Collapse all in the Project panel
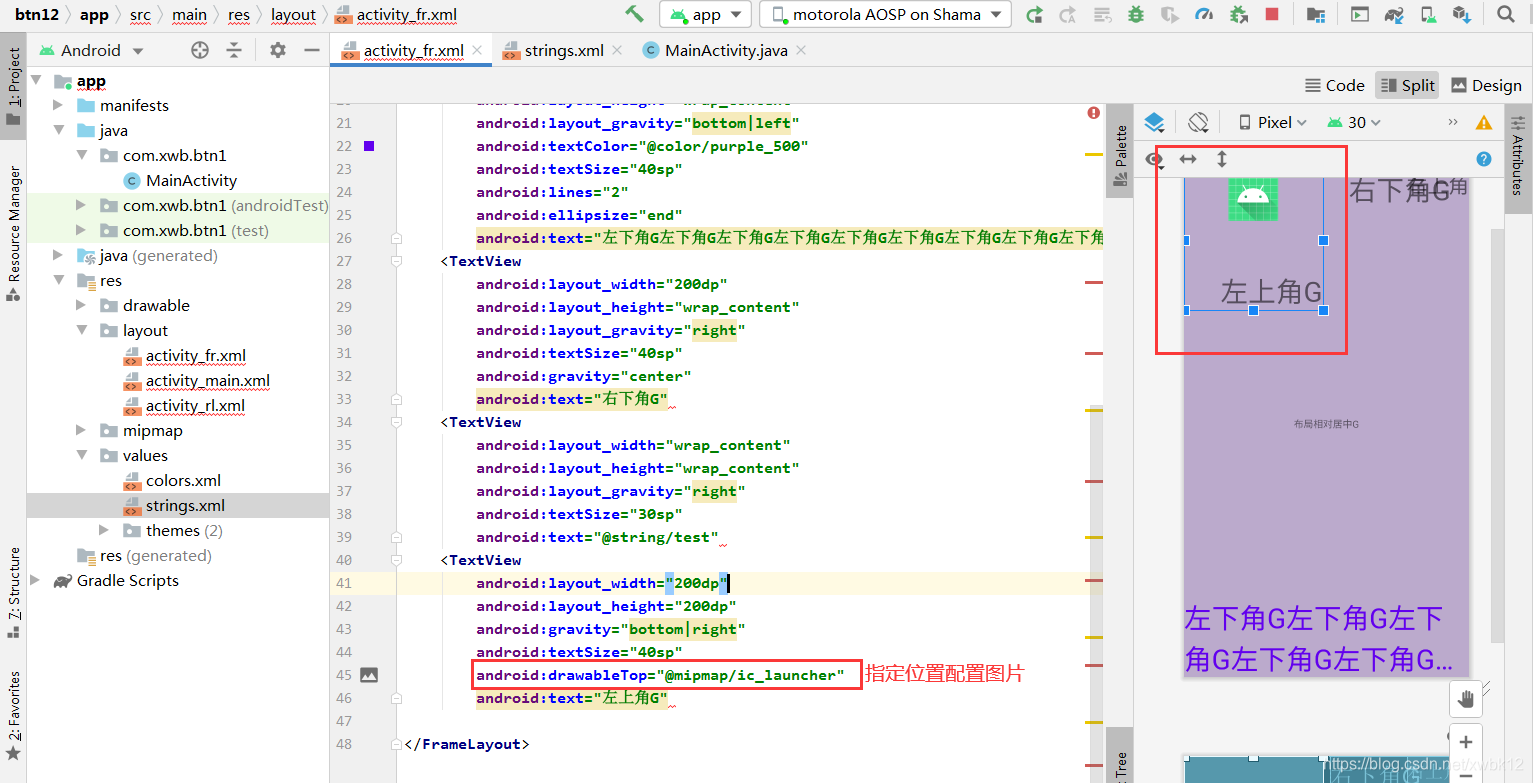 [234, 50]
